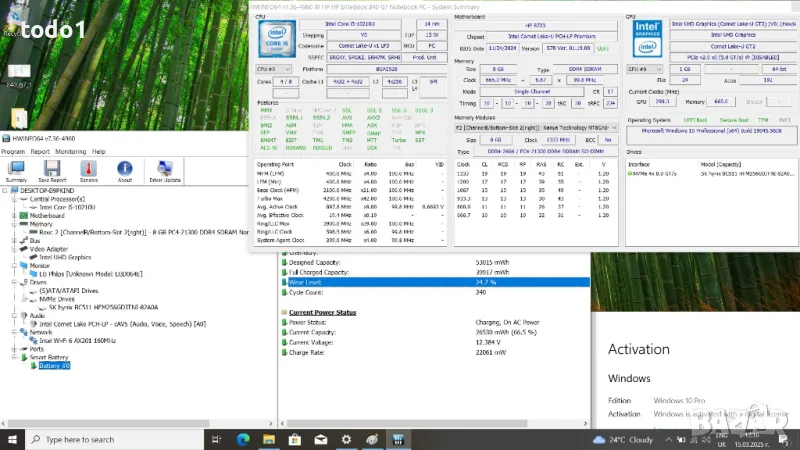Click the Intel Graphics logo badge

646,38
